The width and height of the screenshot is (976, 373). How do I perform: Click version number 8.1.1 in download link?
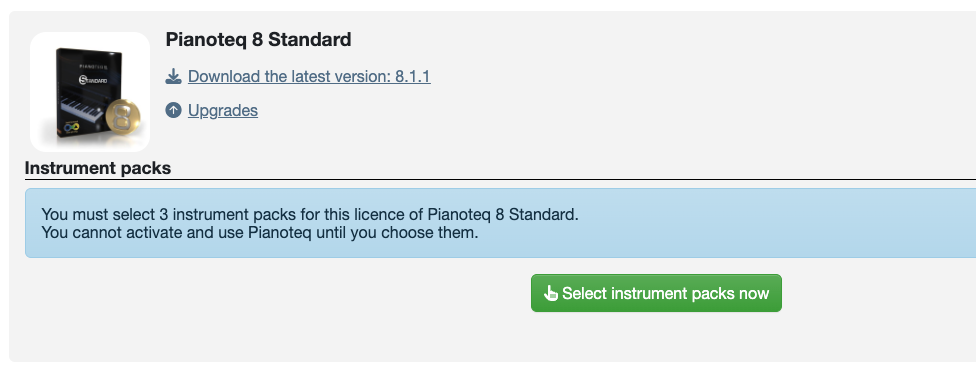(x=413, y=77)
